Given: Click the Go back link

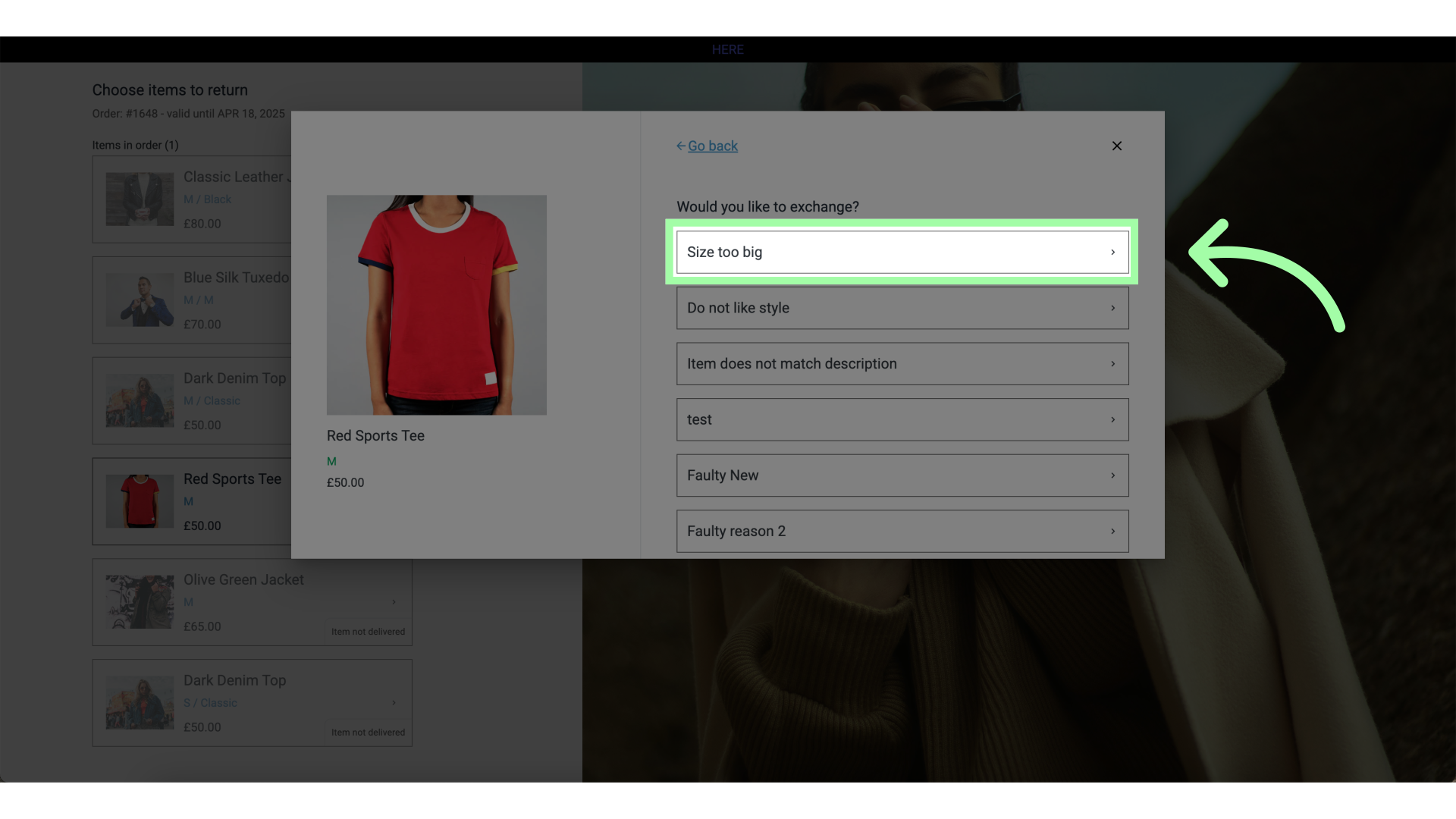Looking at the screenshot, I should point(712,146).
